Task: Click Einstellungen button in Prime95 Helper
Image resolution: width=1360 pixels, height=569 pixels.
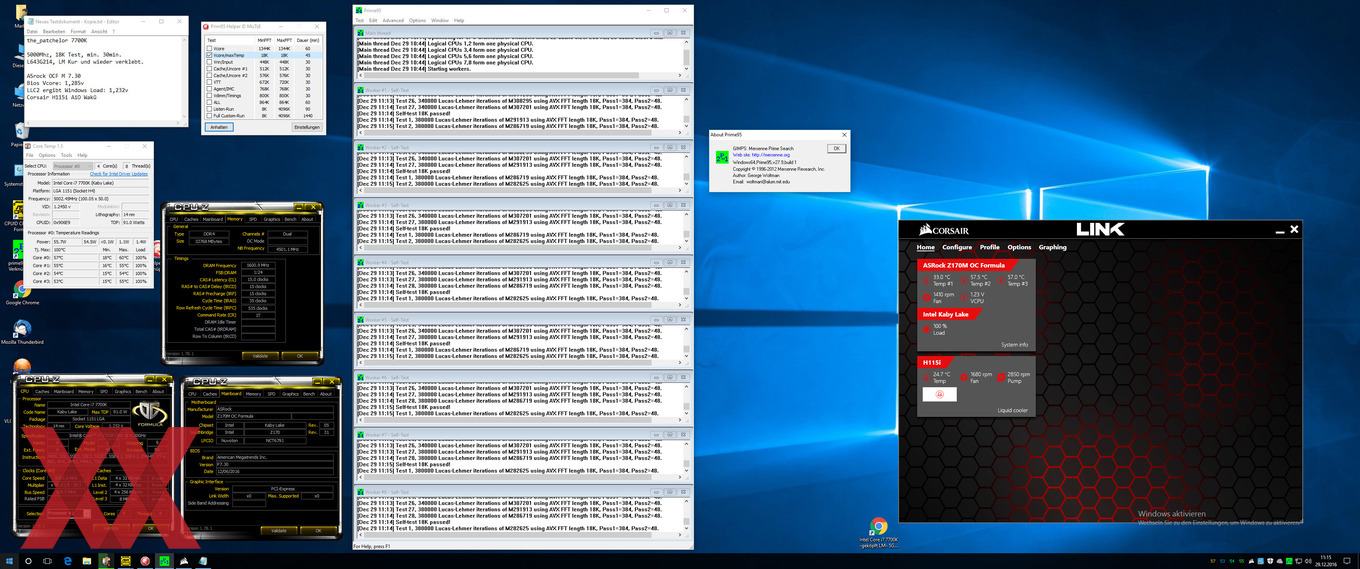Action: click(306, 127)
